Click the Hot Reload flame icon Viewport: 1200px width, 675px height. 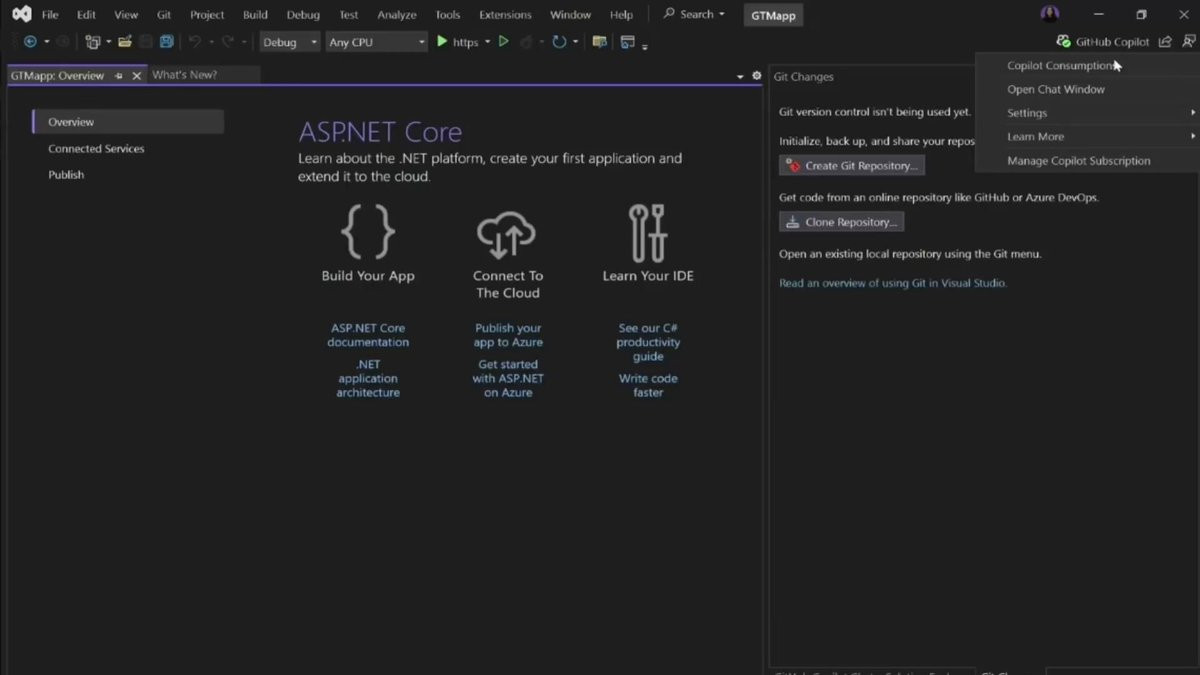(525, 42)
